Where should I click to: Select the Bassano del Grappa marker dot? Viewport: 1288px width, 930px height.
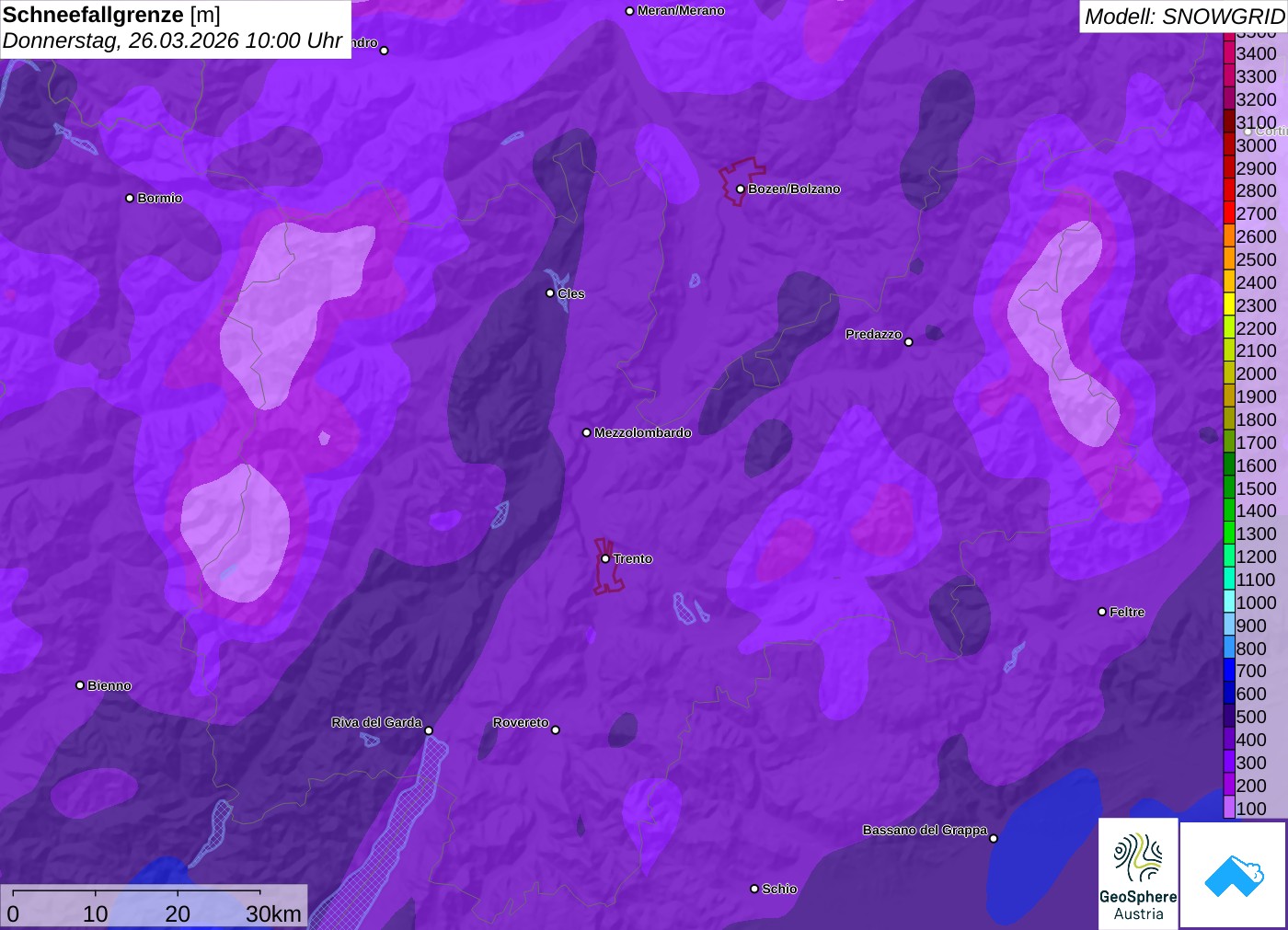pyautogui.click(x=994, y=838)
